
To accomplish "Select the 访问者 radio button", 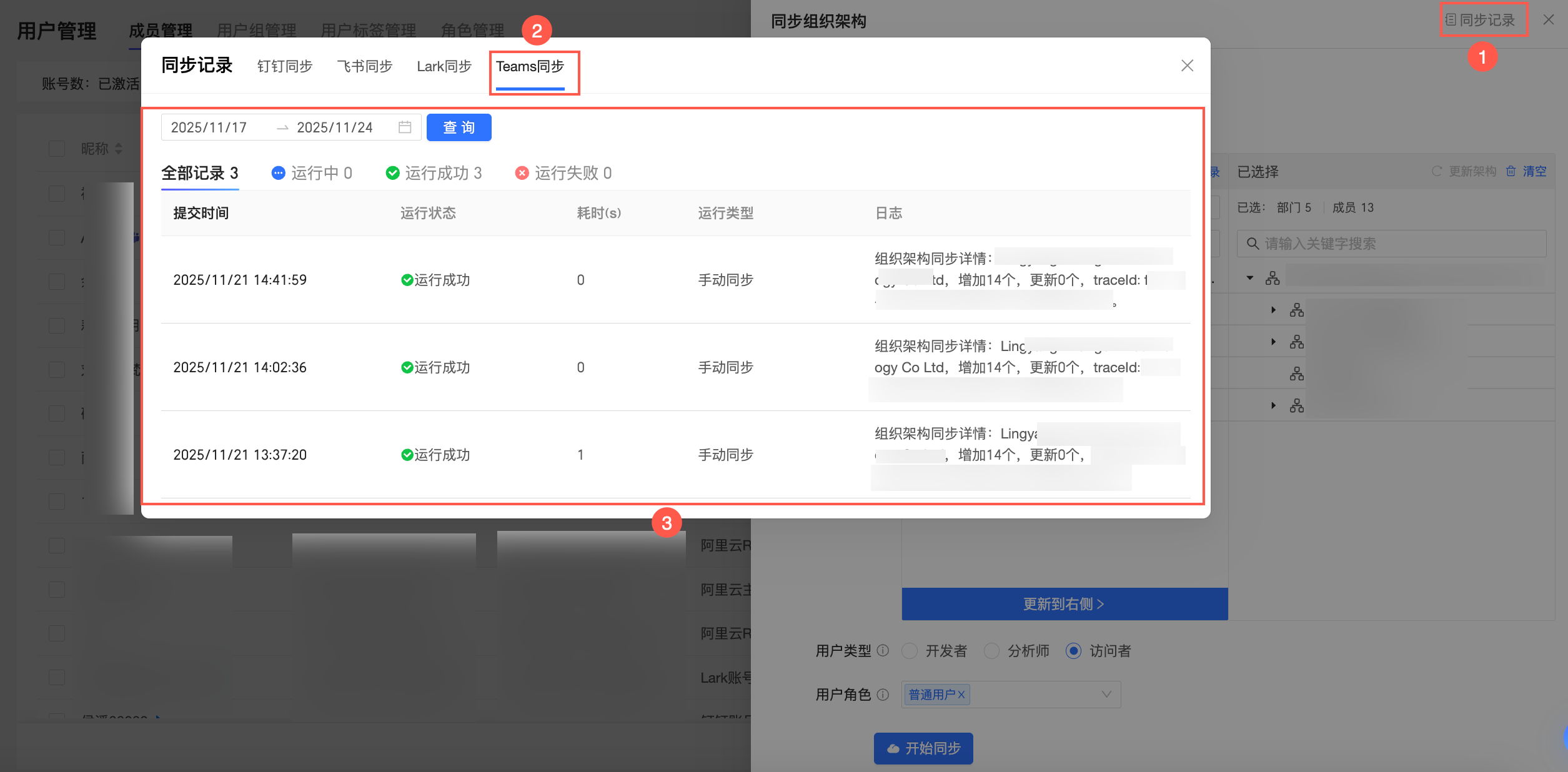I will click(1073, 651).
